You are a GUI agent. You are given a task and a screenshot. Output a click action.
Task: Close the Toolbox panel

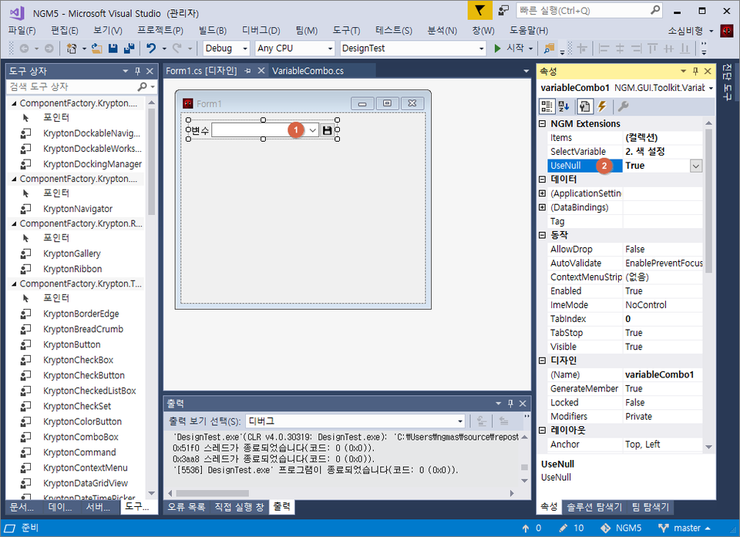click(150, 71)
